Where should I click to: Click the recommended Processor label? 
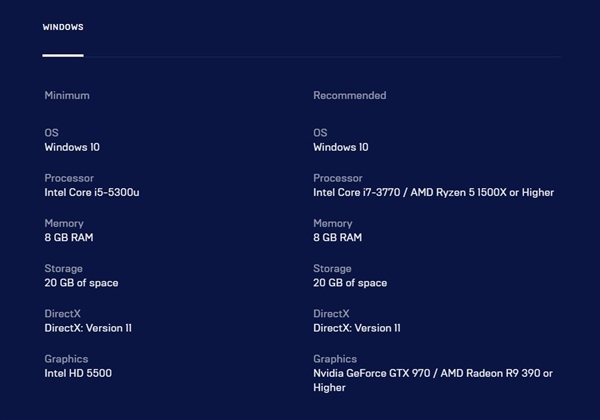tap(338, 178)
